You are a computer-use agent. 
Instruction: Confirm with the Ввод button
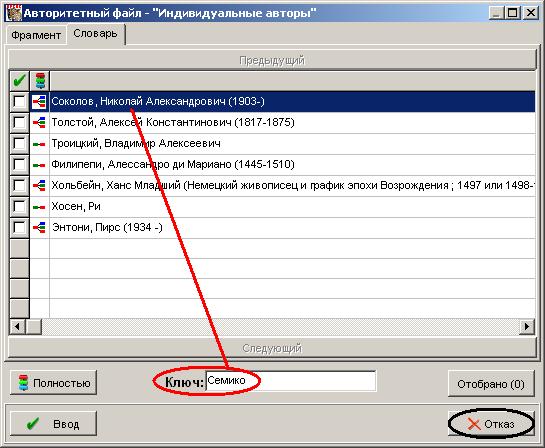54,424
